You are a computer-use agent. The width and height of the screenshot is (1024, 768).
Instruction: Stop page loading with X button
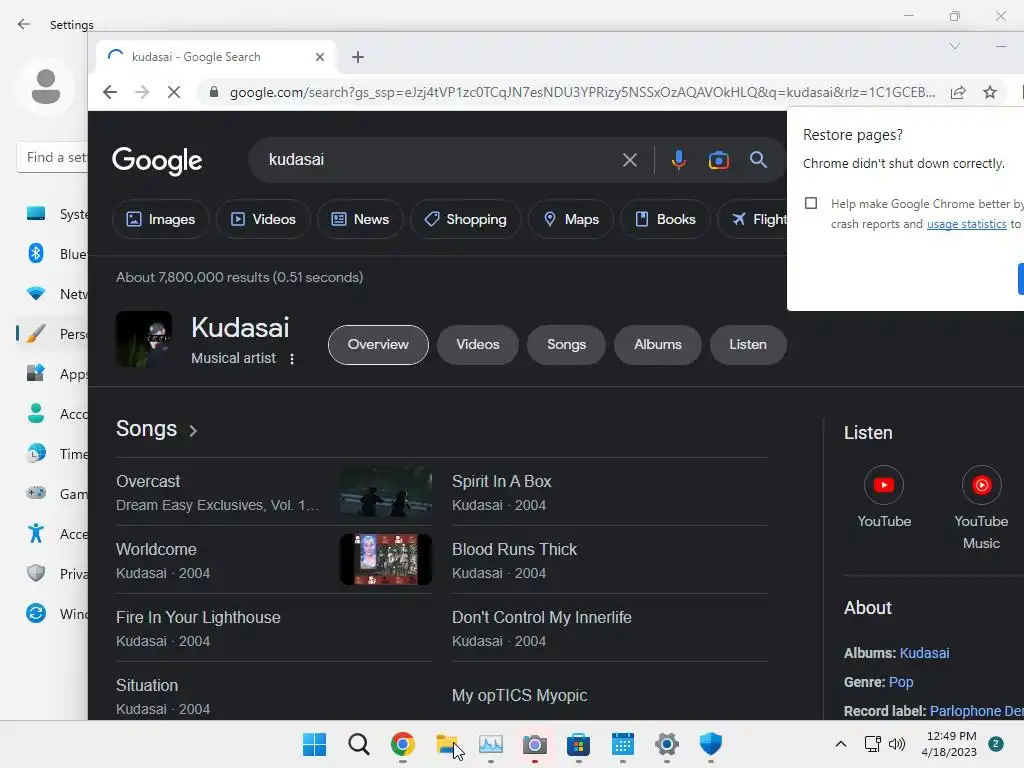pyautogui.click(x=174, y=92)
